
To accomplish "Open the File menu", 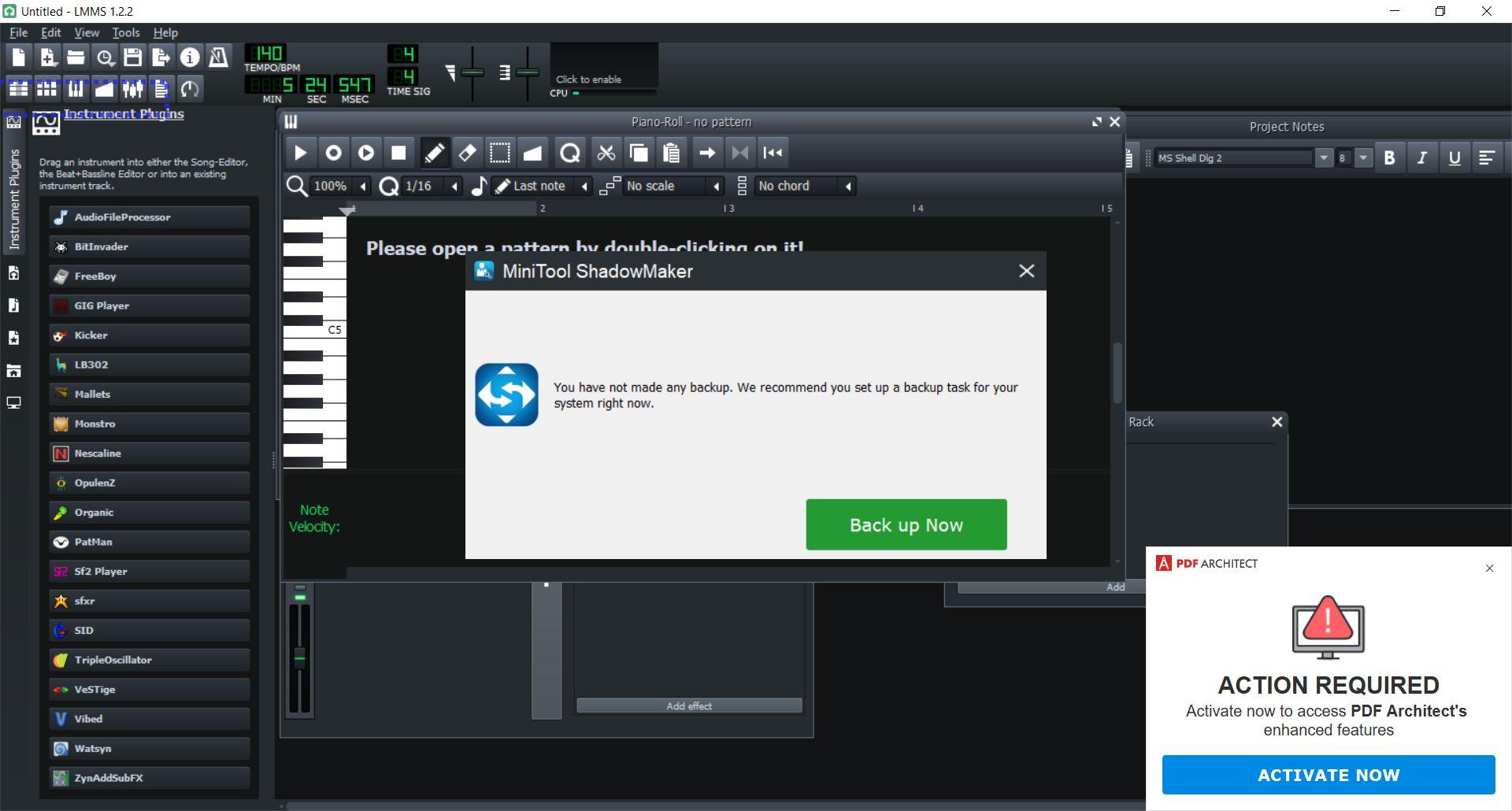I will point(18,32).
